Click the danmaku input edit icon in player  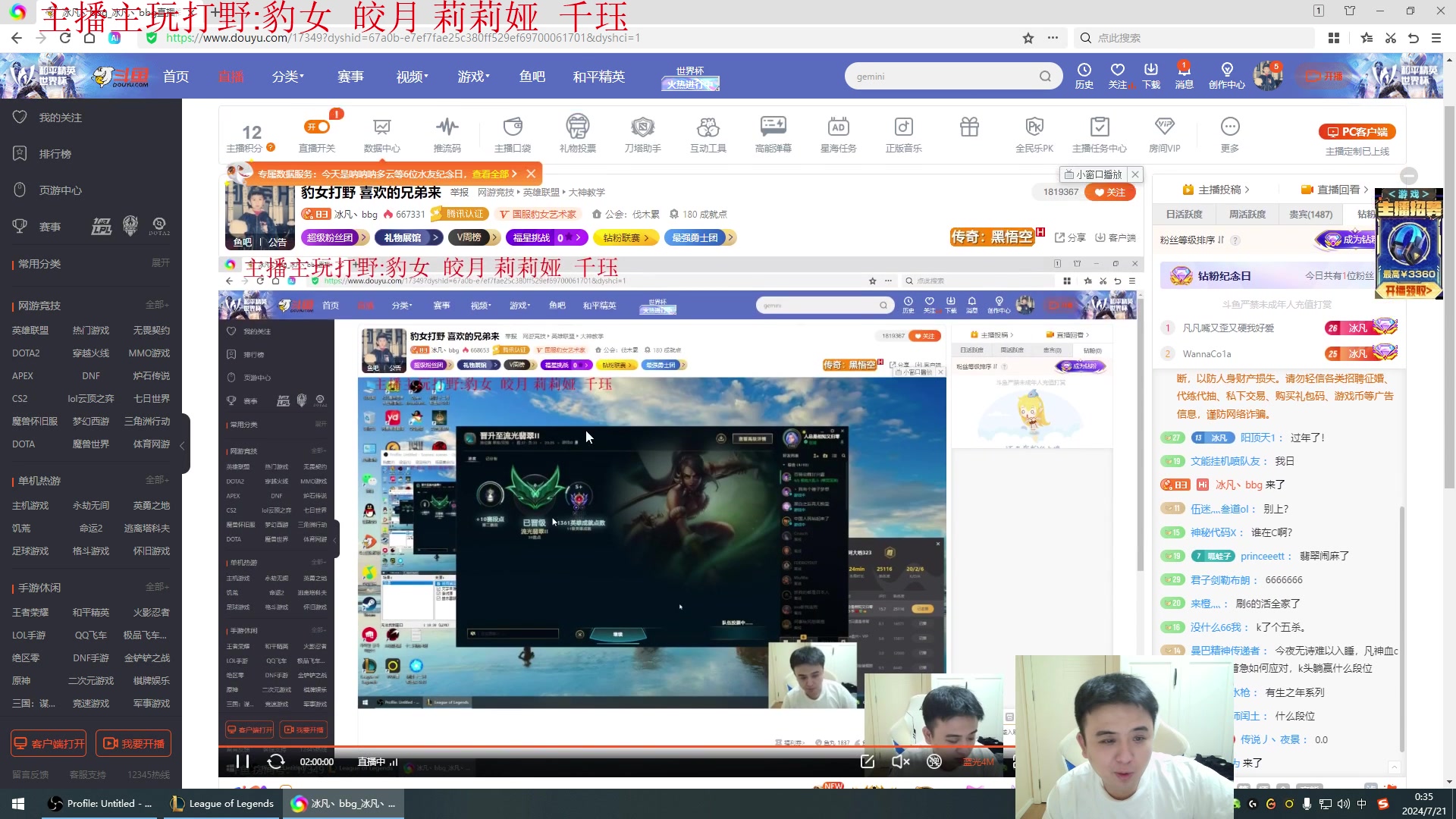pos(868,761)
